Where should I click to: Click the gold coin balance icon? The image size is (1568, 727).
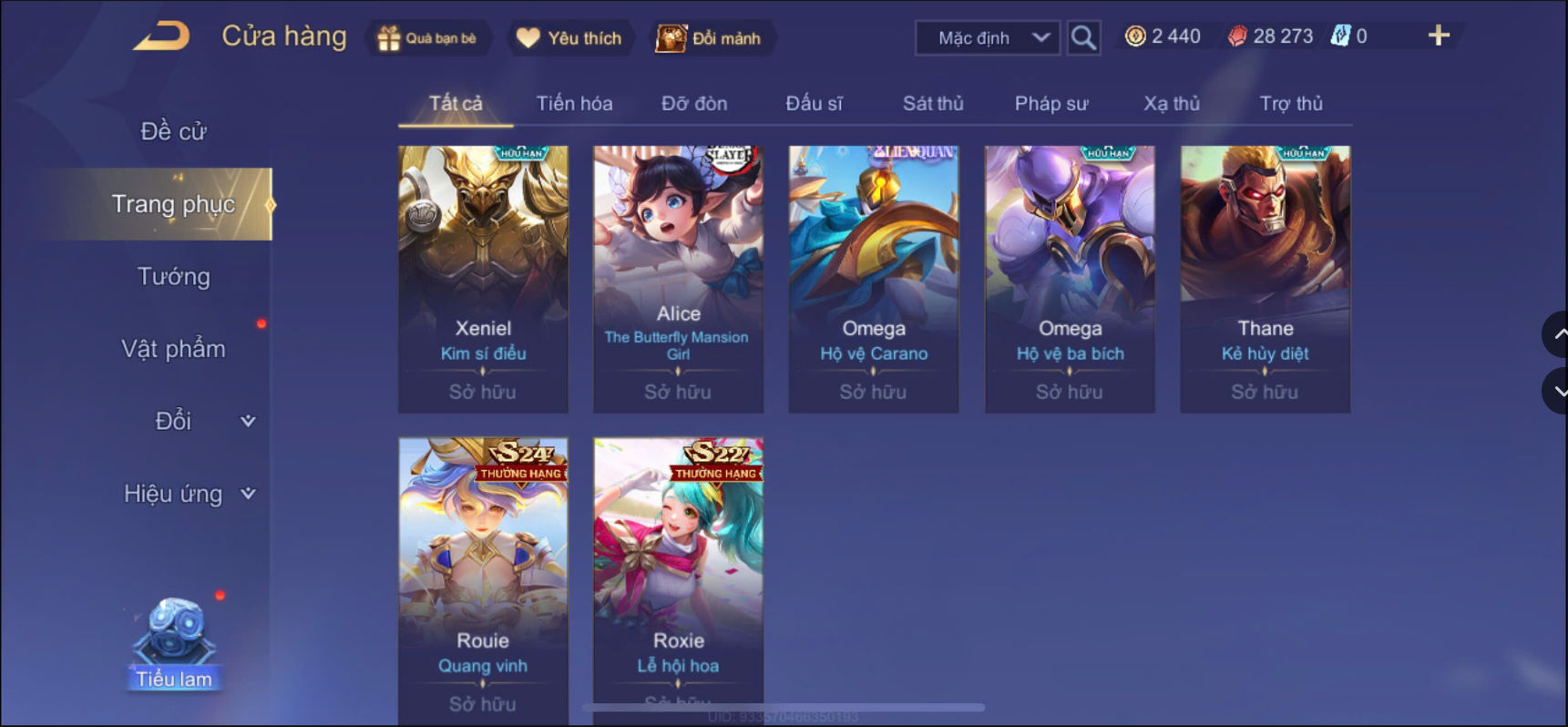coord(1135,36)
